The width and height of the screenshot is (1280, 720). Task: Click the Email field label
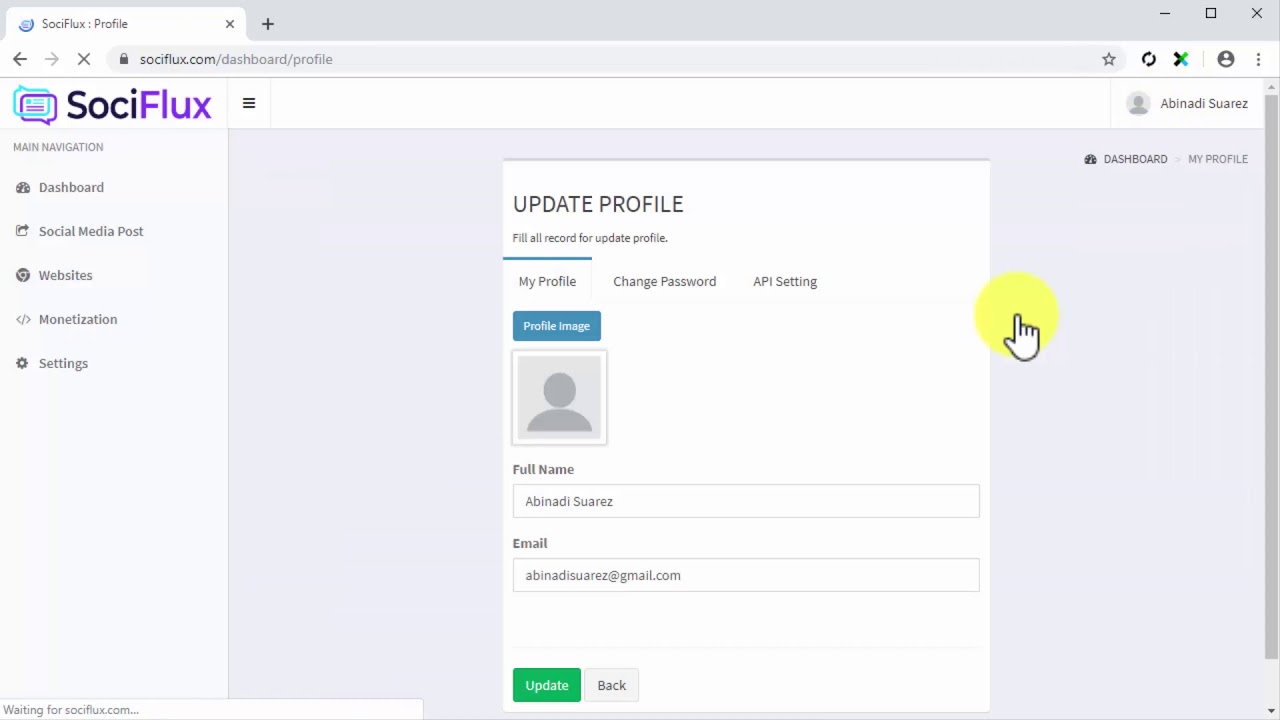click(x=530, y=543)
